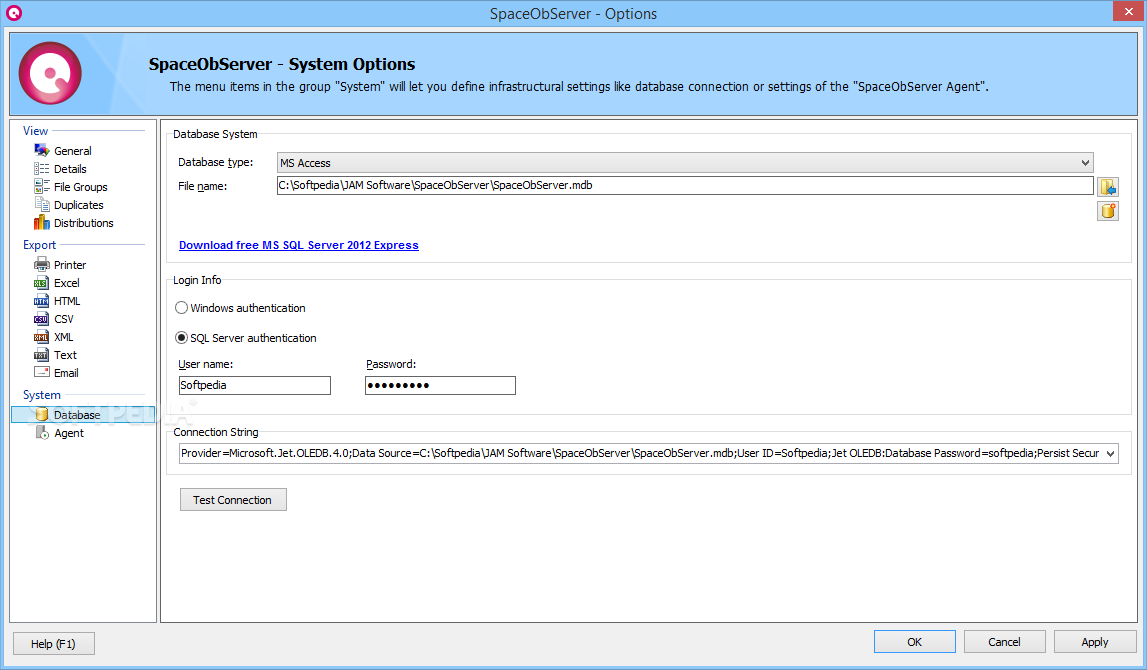Image resolution: width=1147 pixels, height=670 pixels.
Task: Open XML export options
Action: 64,337
